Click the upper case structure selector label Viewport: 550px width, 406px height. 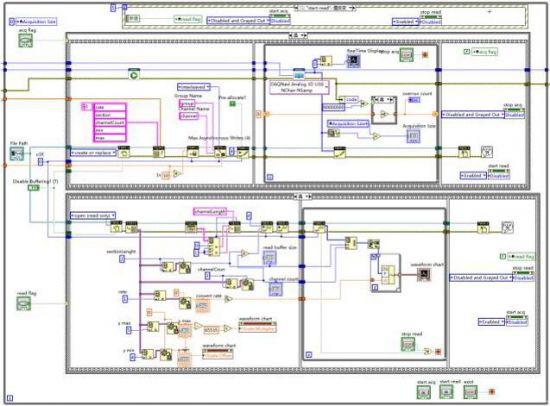coord(298,35)
